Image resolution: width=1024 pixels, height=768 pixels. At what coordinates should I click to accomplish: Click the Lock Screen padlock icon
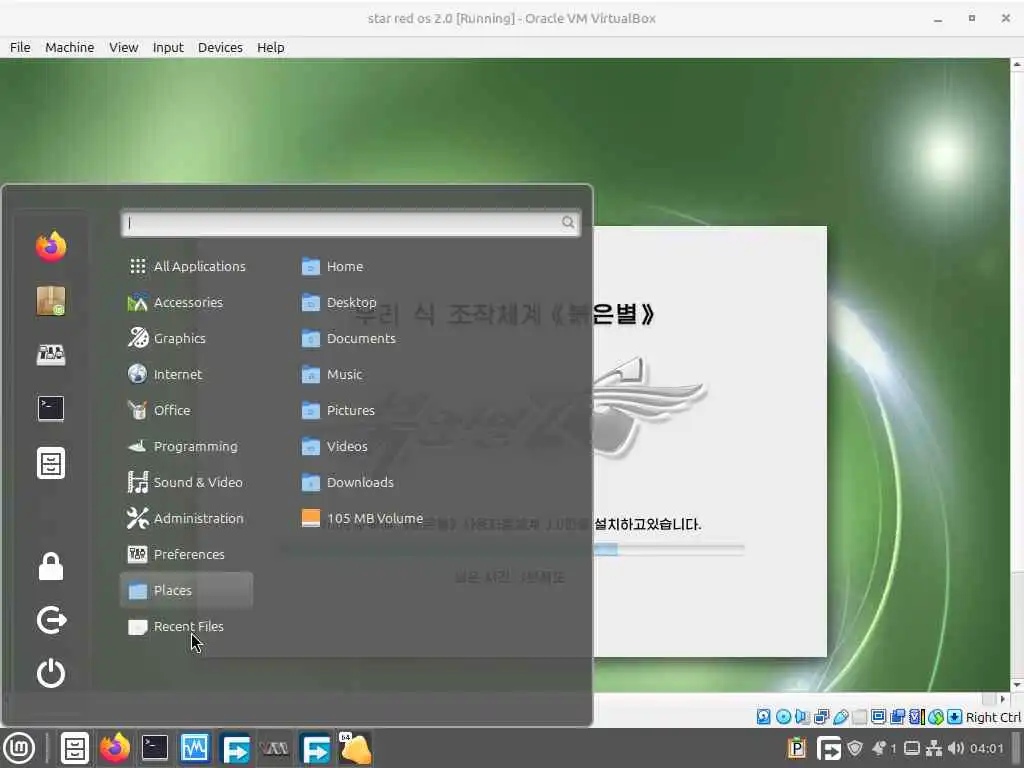click(51, 566)
